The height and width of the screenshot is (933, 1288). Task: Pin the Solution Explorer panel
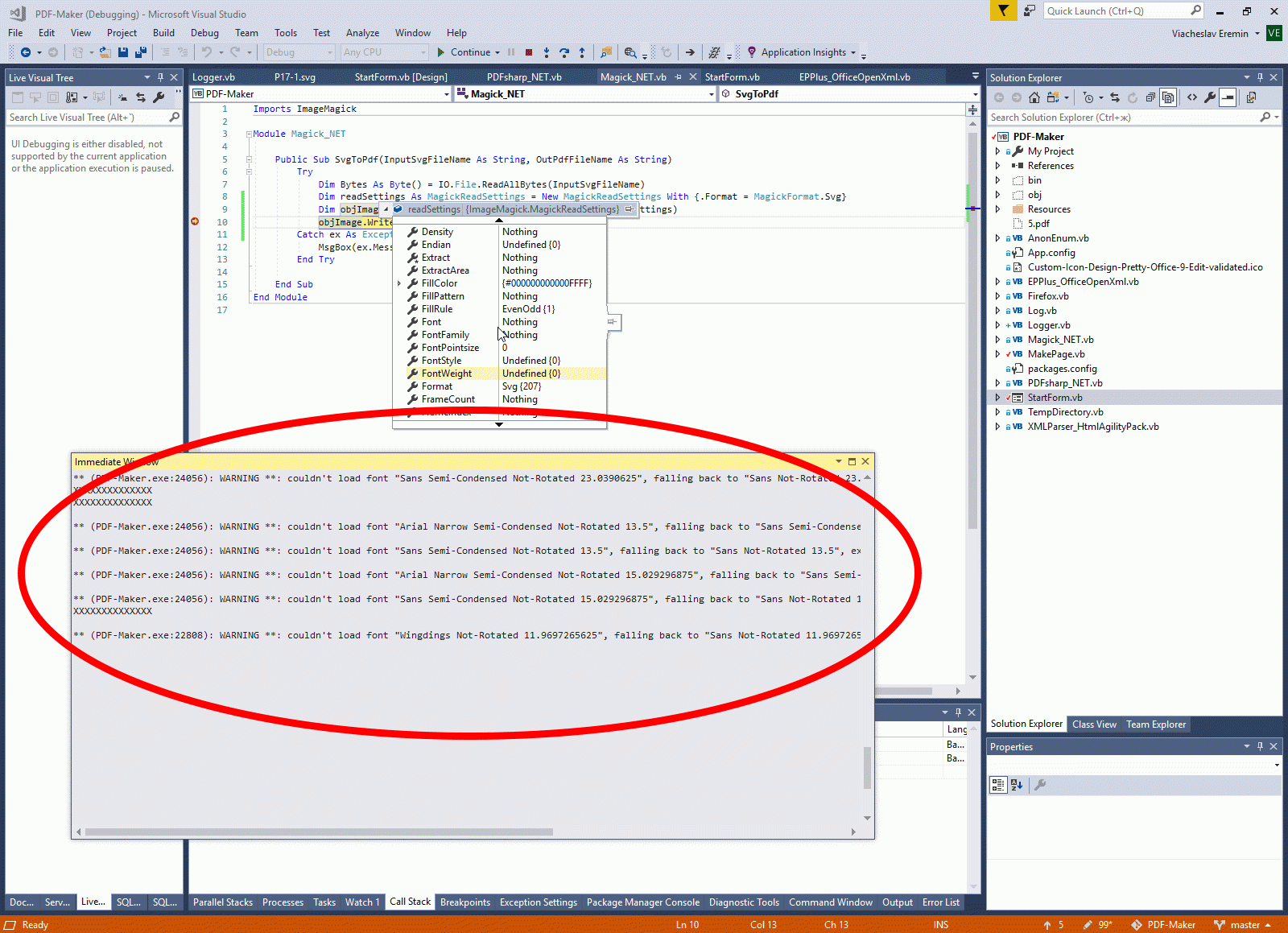[x=1260, y=77]
